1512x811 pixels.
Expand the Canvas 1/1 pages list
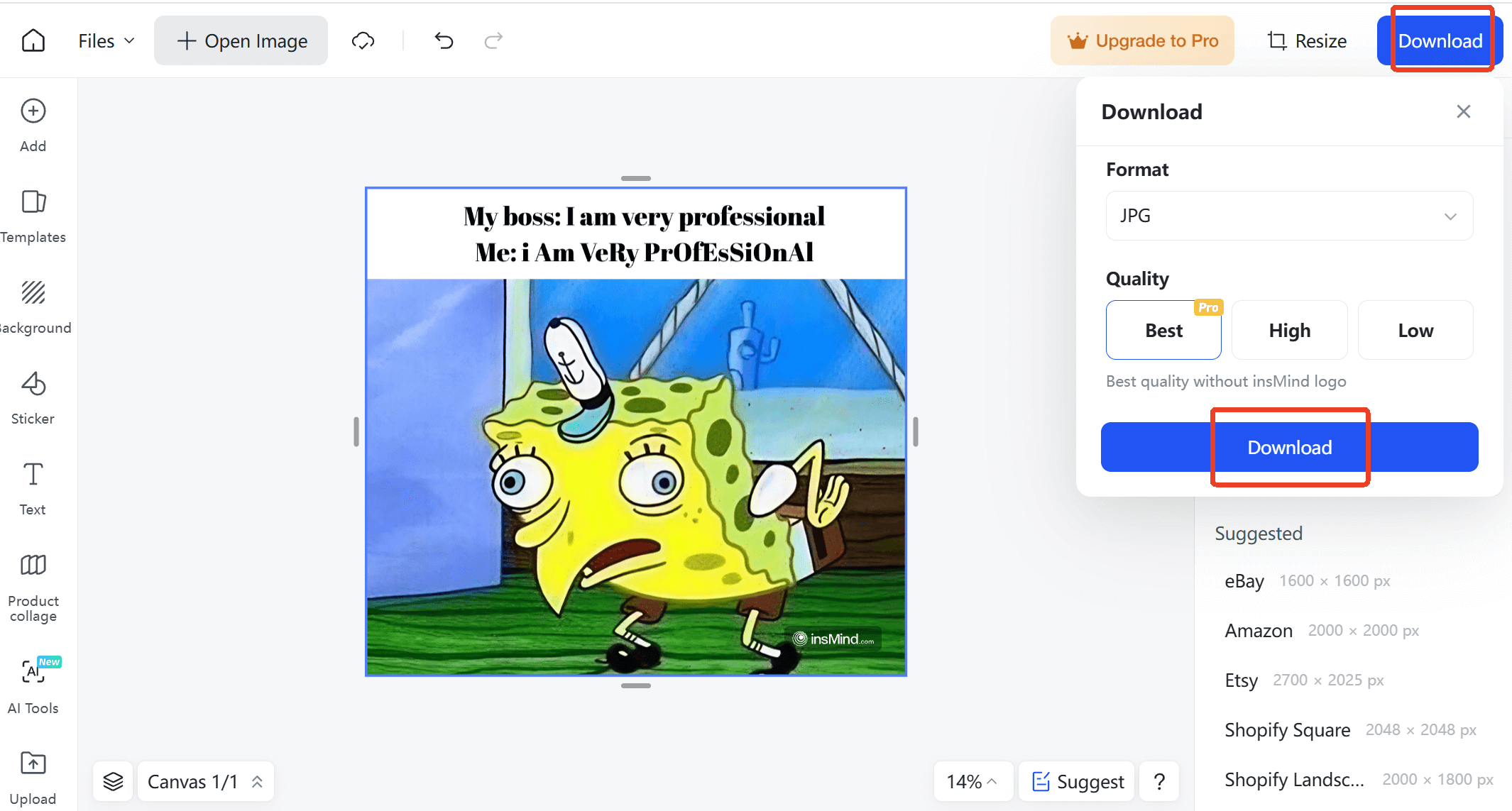pos(205,781)
